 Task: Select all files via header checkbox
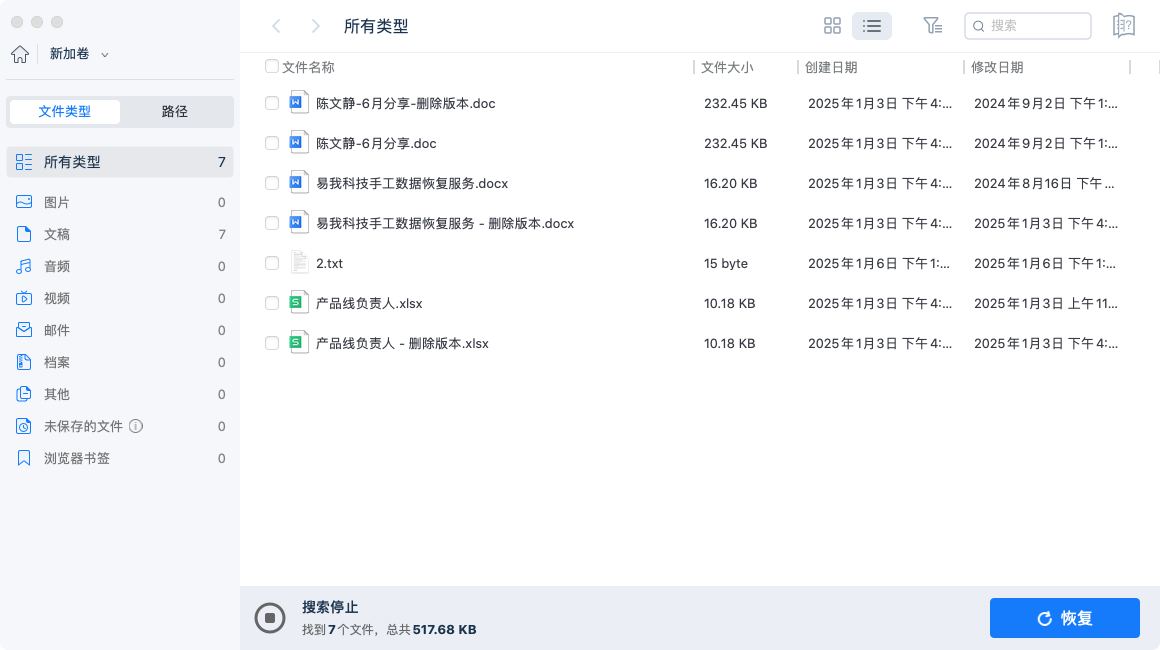click(272, 67)
